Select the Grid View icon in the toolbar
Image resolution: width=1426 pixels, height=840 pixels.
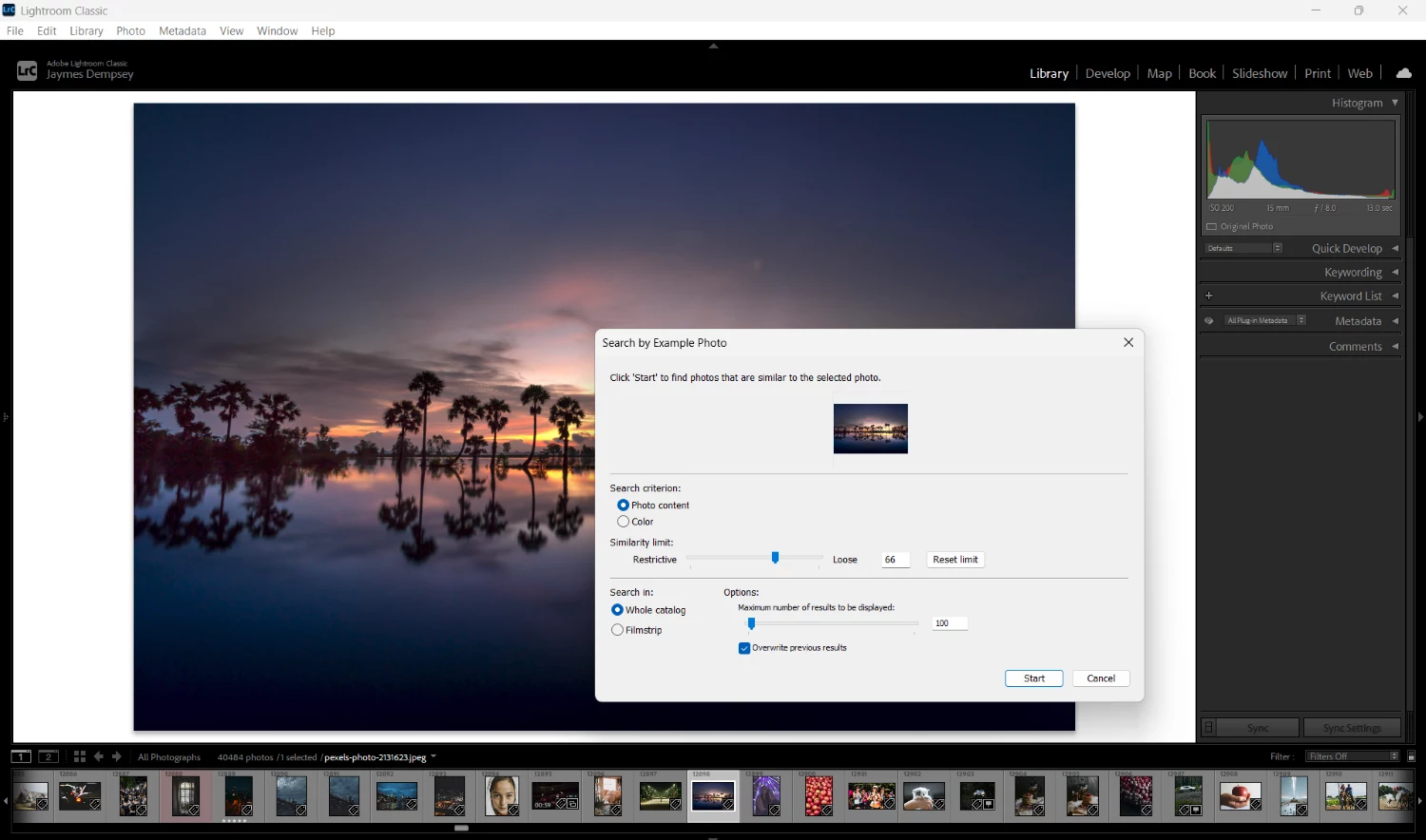pos(79,756)
